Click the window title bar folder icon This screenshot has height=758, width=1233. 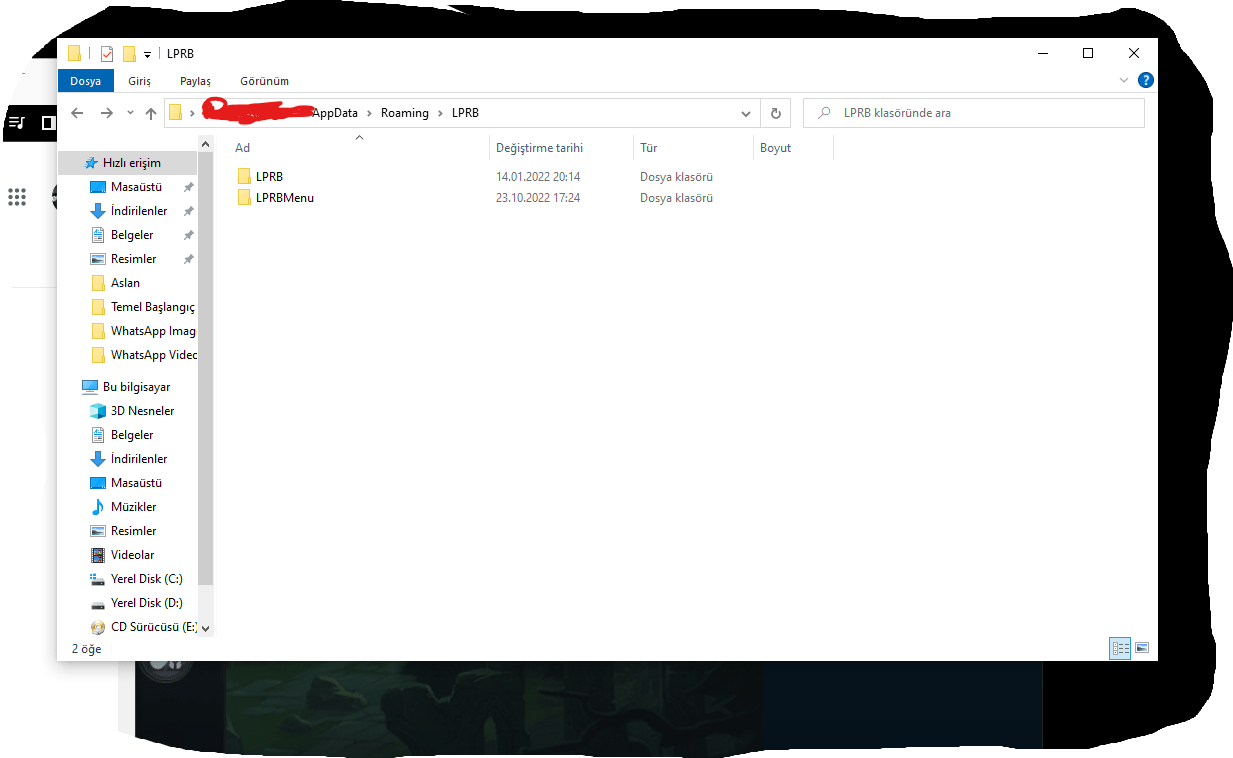tap(74, 53)
